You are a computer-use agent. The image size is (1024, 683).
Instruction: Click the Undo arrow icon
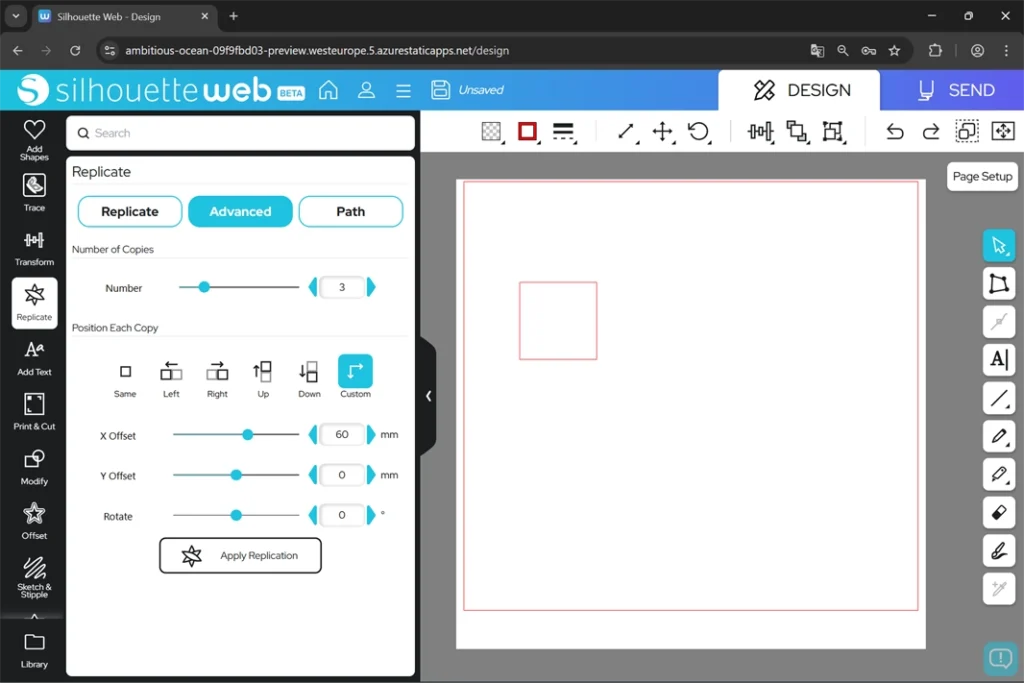pyautogui.click(x=894, y=132)
